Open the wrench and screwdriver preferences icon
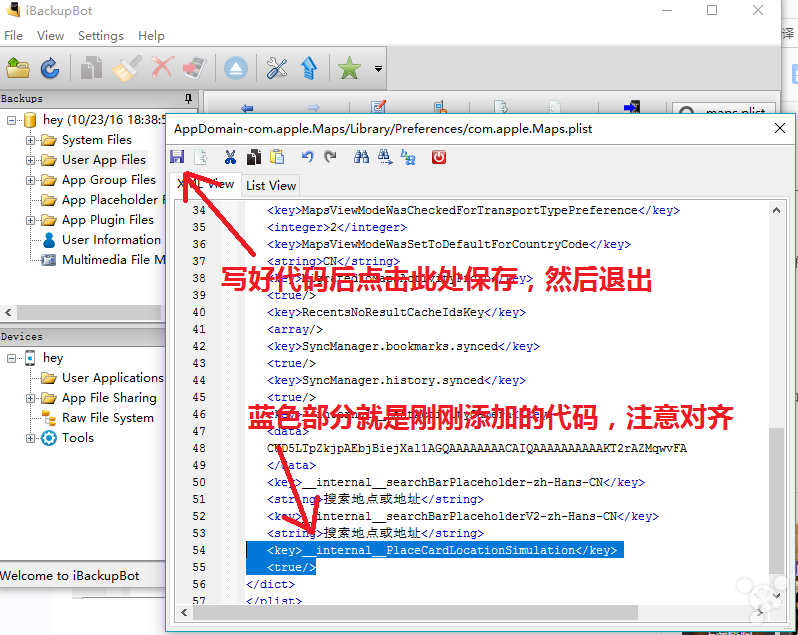 pyautogui.click(x=277, y=68)
